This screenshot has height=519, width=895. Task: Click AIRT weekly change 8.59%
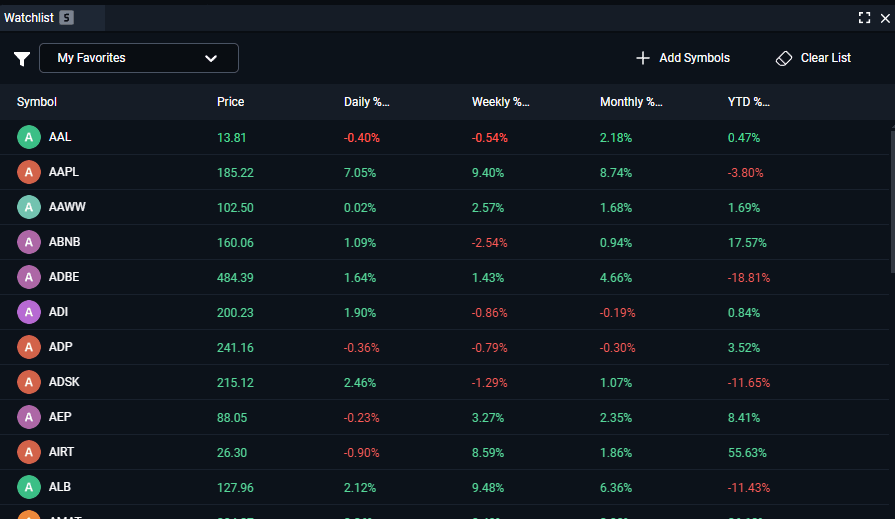click(x=488, y=453)
